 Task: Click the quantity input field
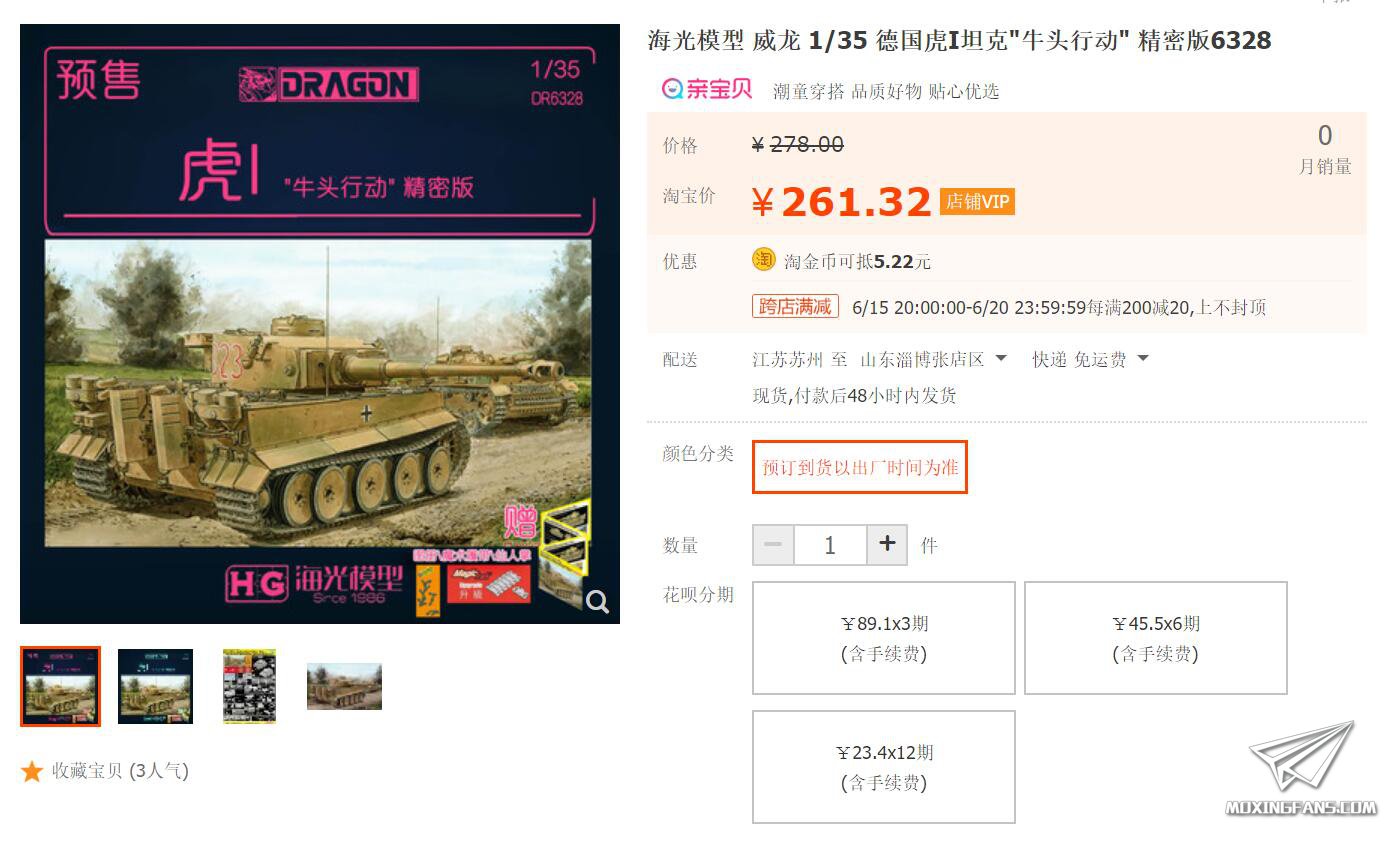pyautogui.click(x=830, y=545)
